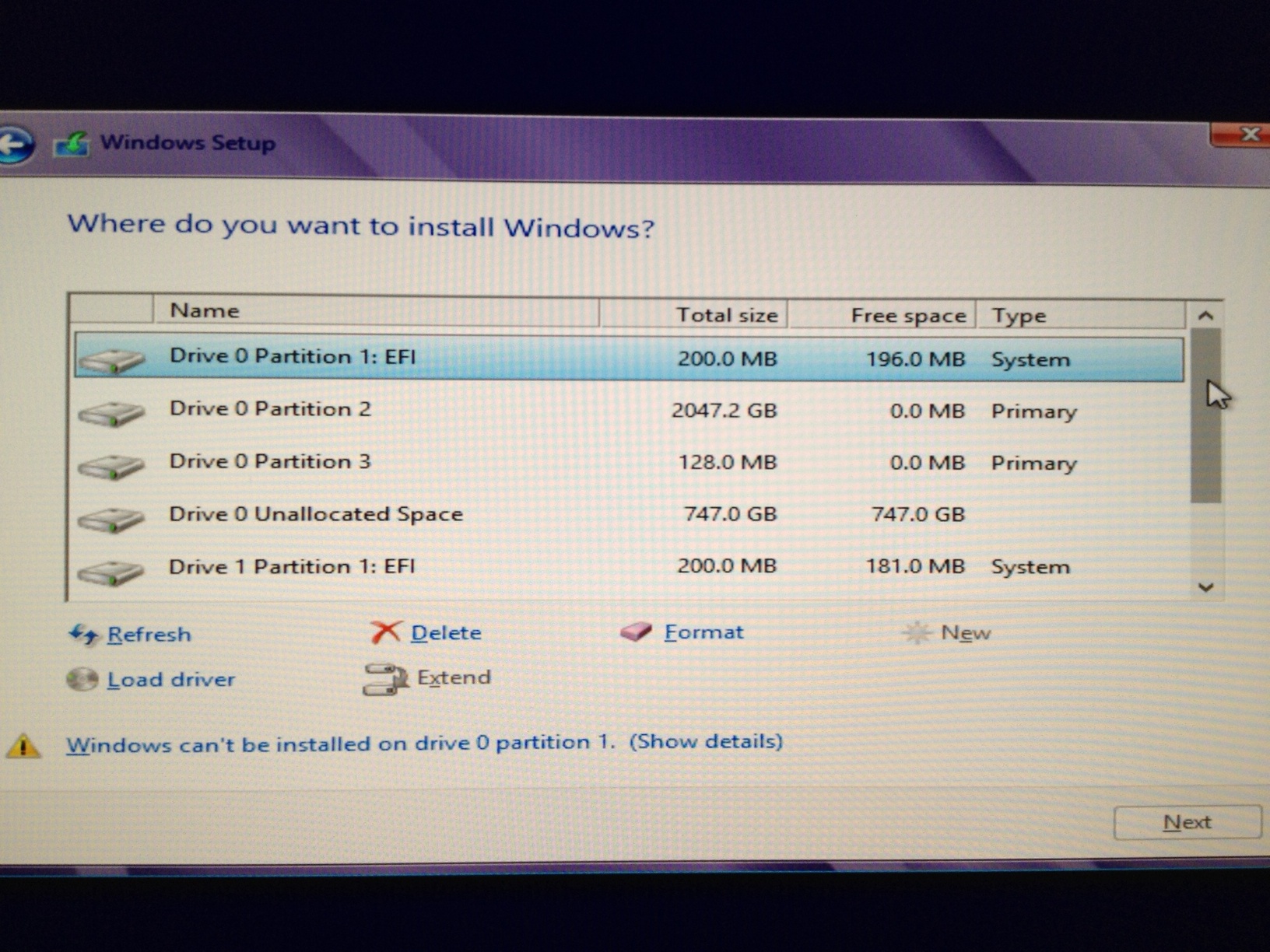The image size is (1270, 952).
Task: Click the 128.0 MB total size value
Action: (728, 463)
